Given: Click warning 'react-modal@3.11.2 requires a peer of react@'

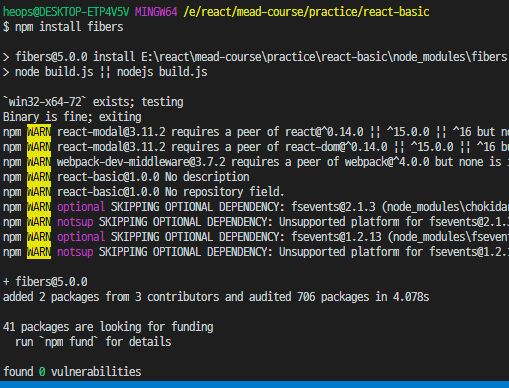Looking at the screenshot, I should click(283, 132).
